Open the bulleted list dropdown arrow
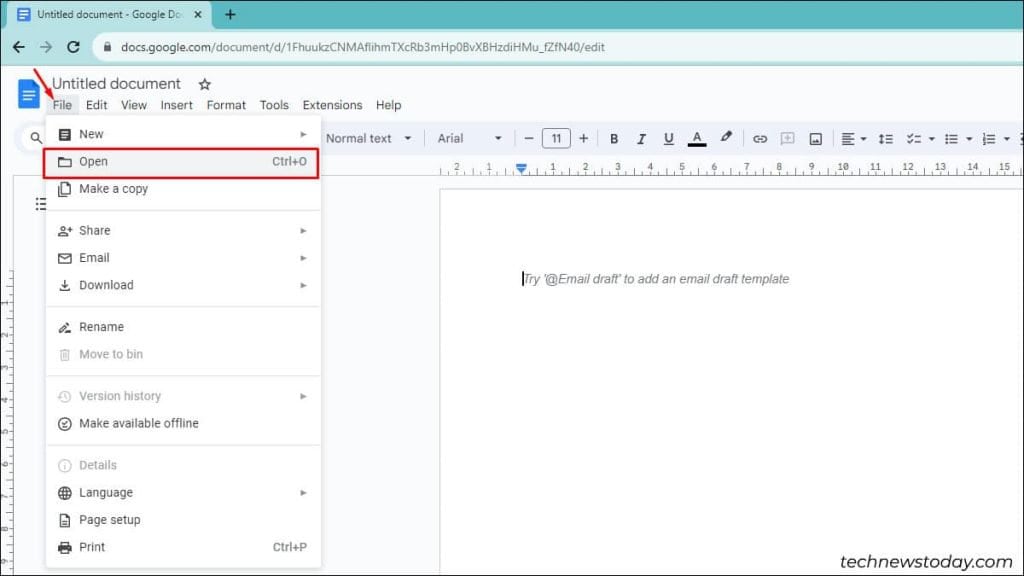Image resolution: width=1024 pixels, height=576 pixels. tap(969, 139)
